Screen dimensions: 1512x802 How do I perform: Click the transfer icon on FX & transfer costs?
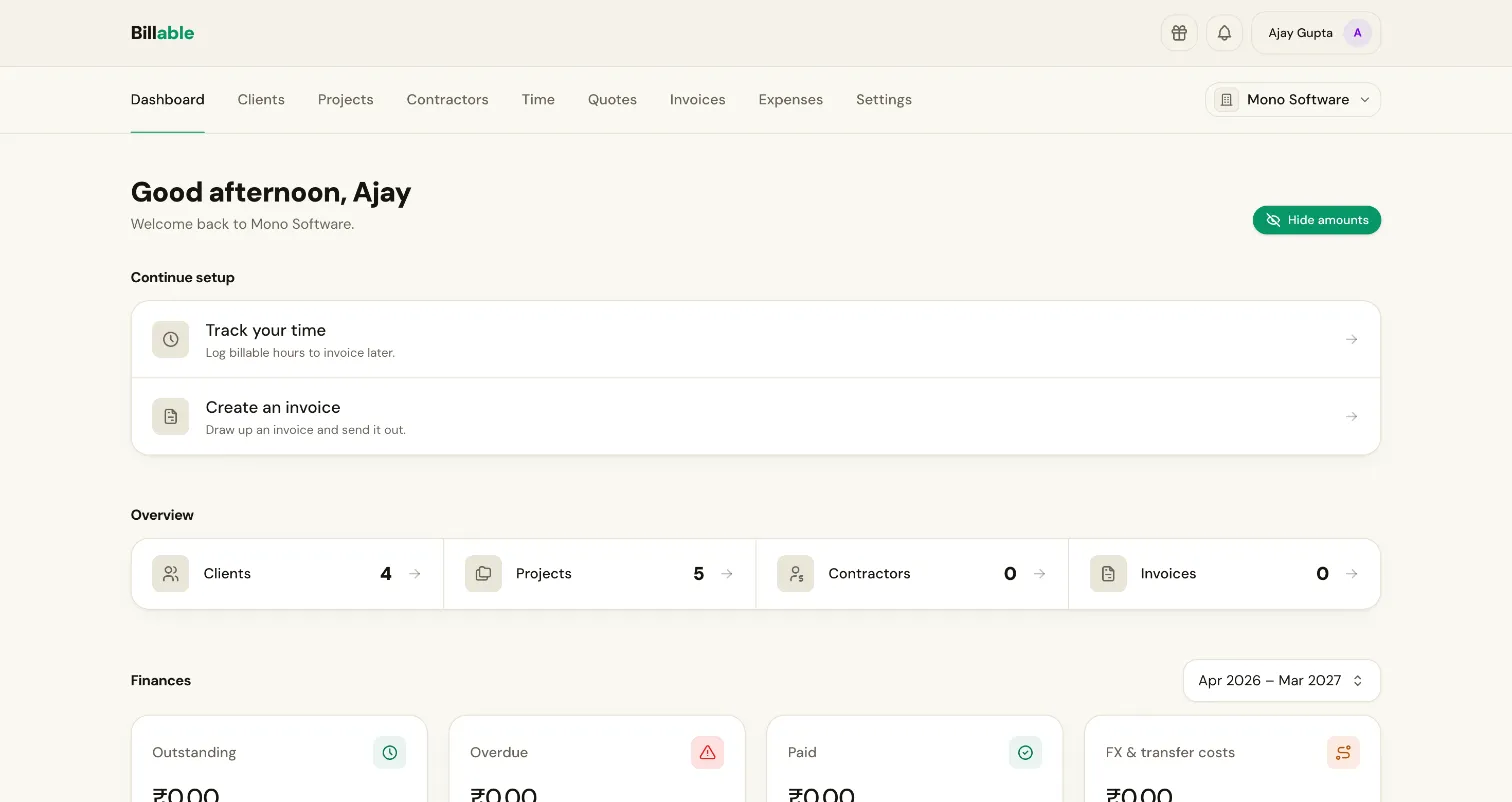tap(1343, 752)
